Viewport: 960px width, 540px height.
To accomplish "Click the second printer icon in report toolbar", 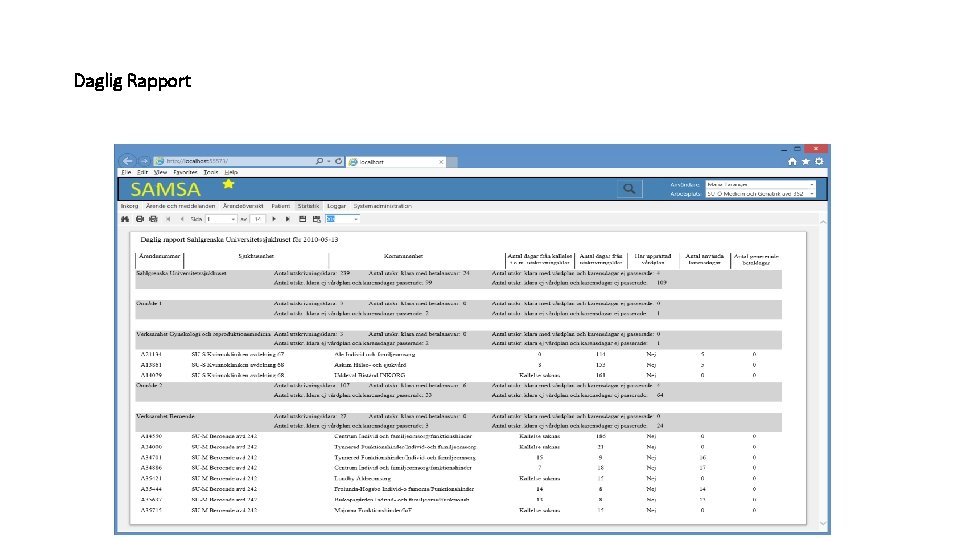I will pyautogui.click(x=153, y=219).
